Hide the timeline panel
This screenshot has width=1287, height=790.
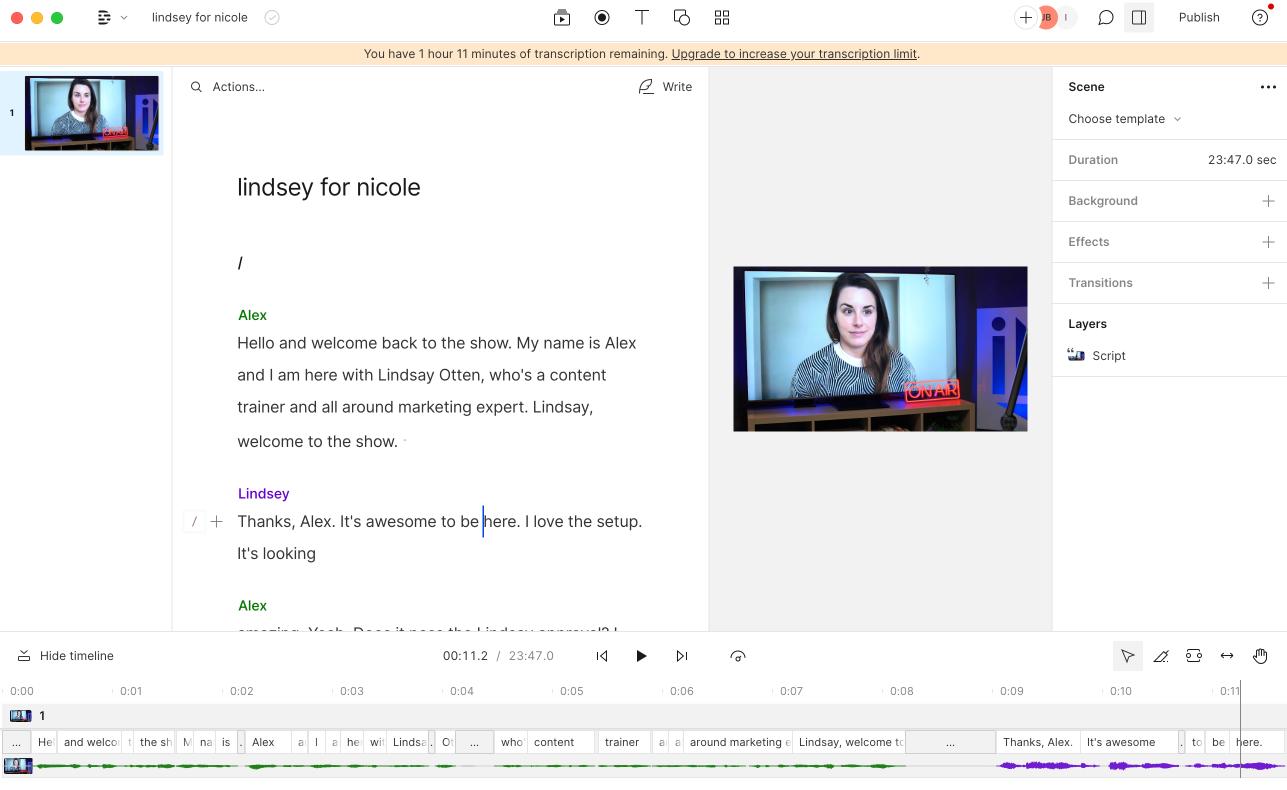tap(66, 656)
